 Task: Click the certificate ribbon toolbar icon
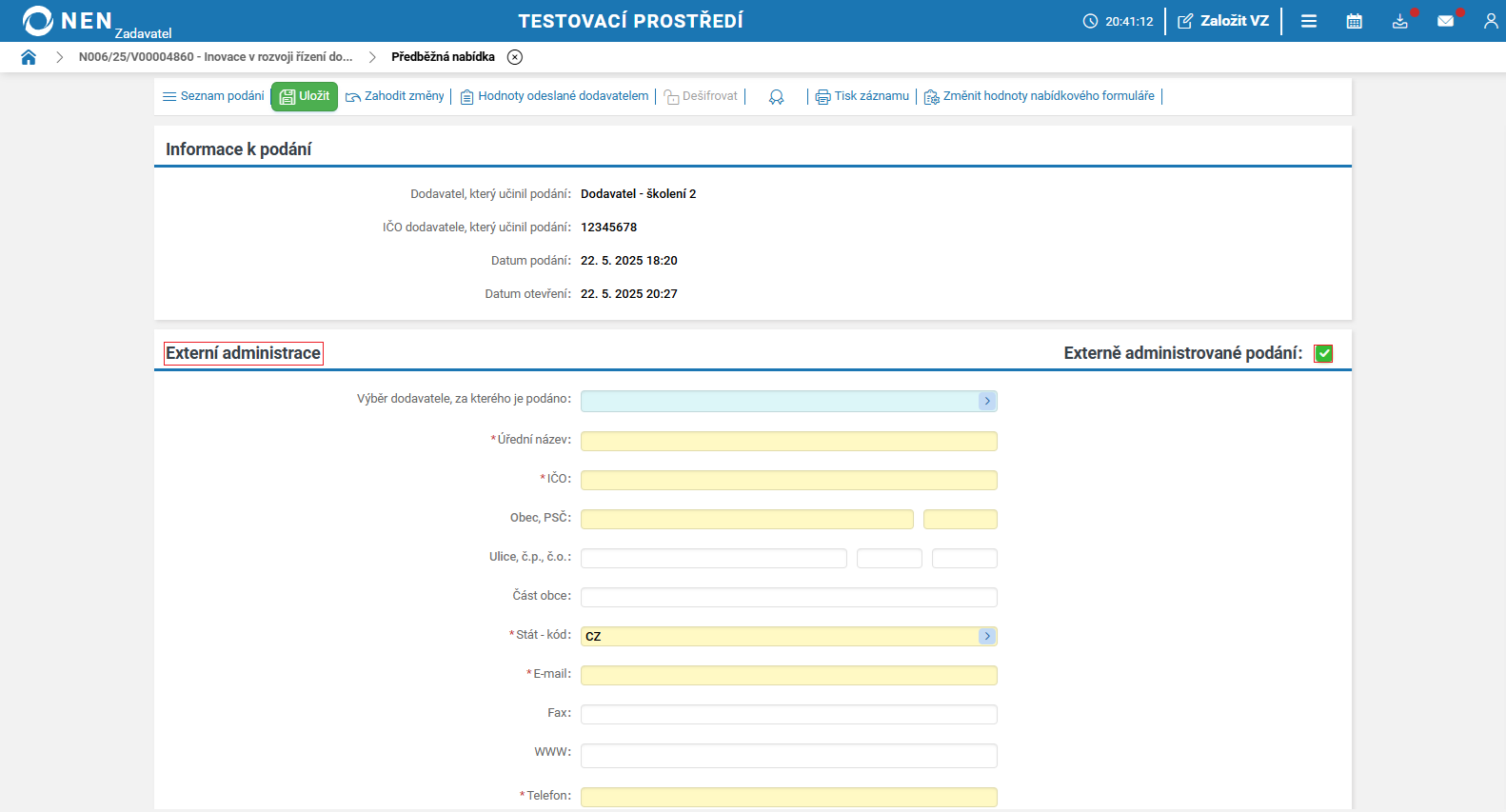777,97
